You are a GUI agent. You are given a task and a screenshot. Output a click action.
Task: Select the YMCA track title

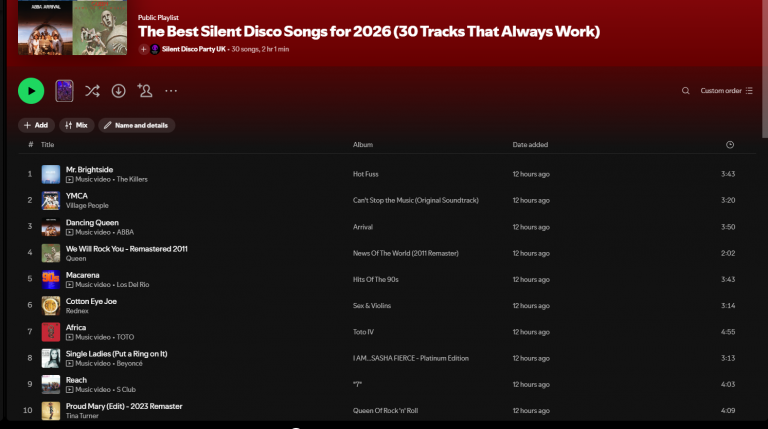77,196
